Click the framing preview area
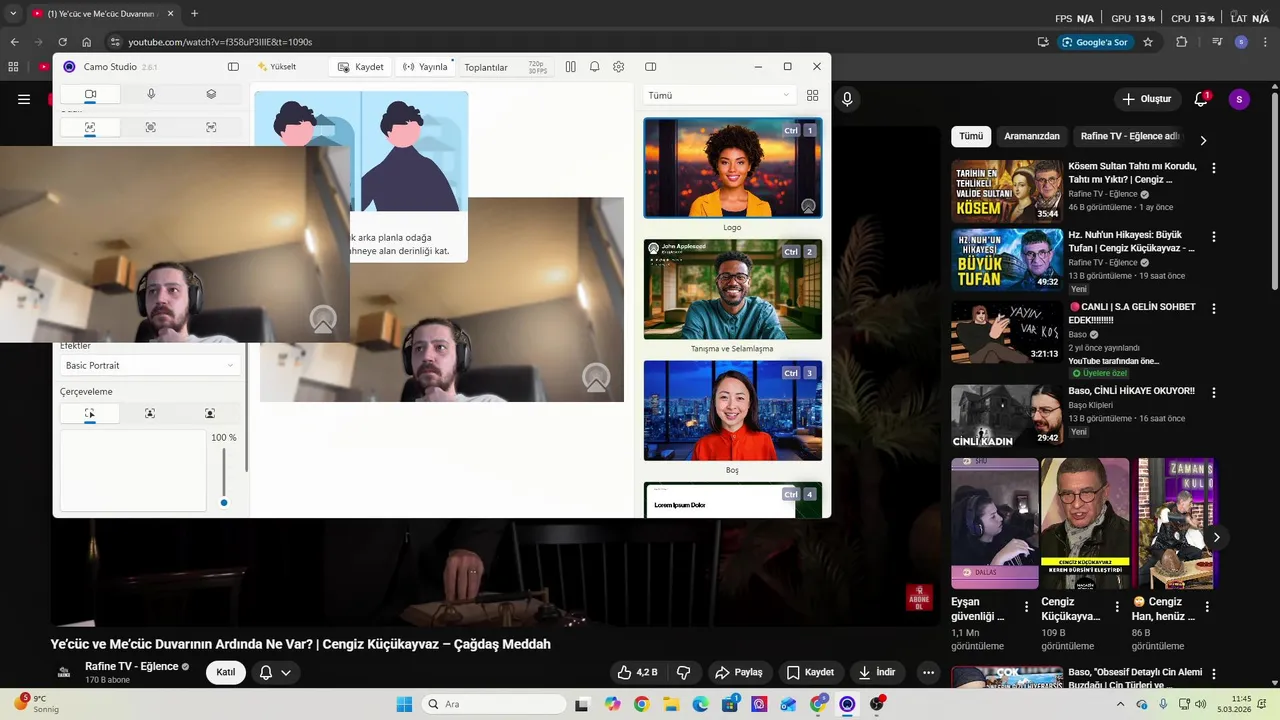 click(x=133, y=470)
